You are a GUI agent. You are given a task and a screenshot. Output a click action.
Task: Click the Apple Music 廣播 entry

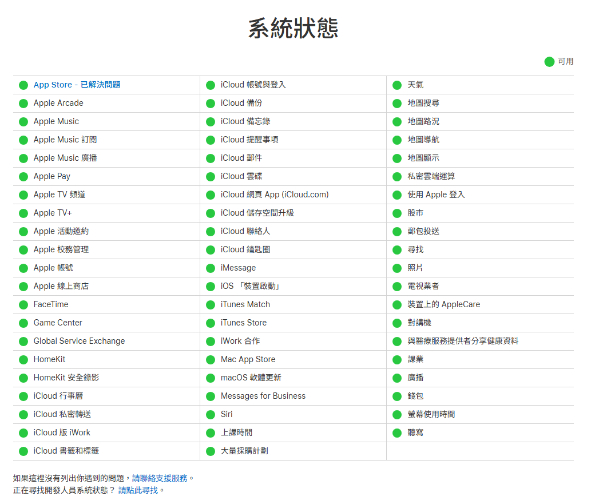65,158
